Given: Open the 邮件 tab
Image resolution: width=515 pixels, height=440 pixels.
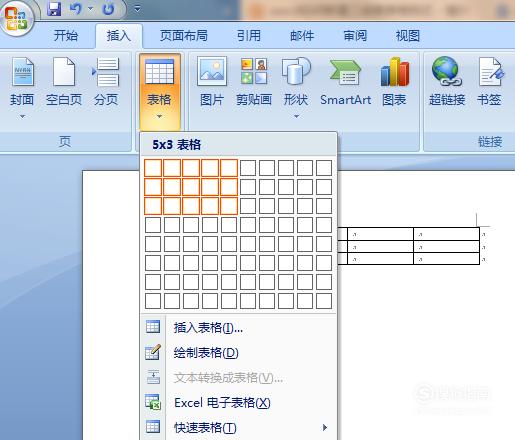Looking at the screenshot, I should pos(302,35).
